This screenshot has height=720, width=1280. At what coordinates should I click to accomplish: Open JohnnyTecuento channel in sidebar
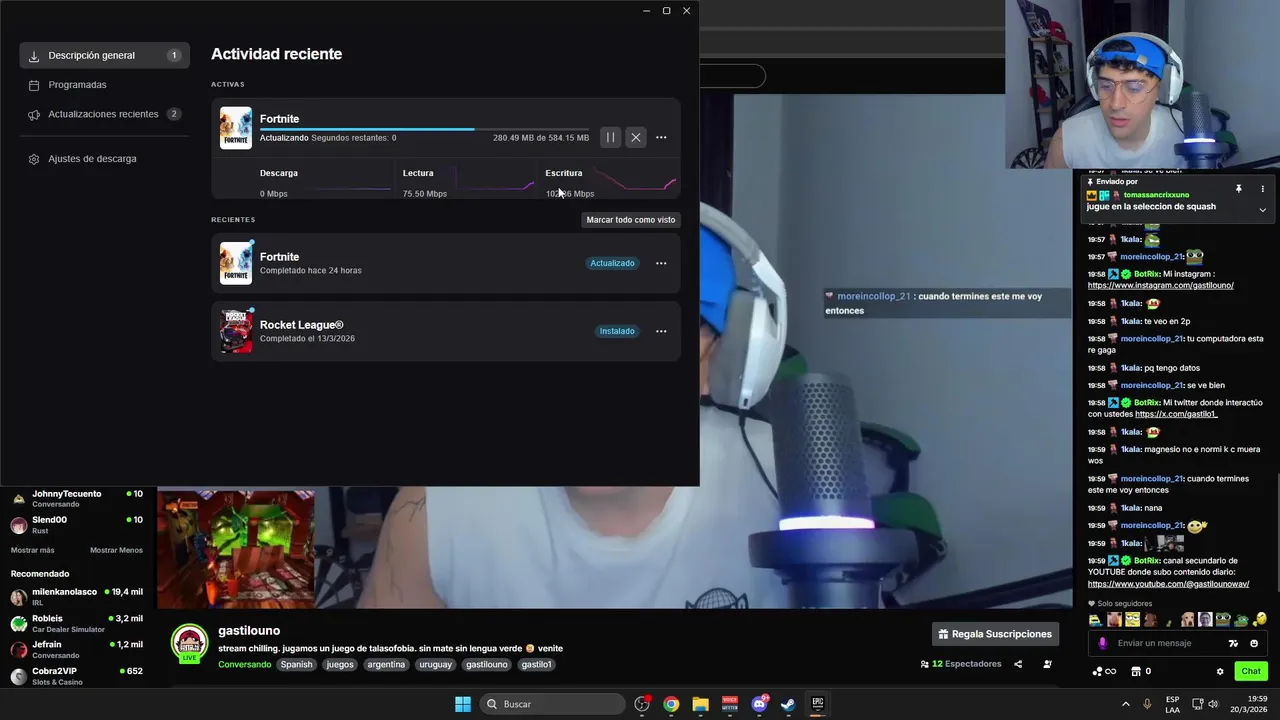click(x=78, y=498)
